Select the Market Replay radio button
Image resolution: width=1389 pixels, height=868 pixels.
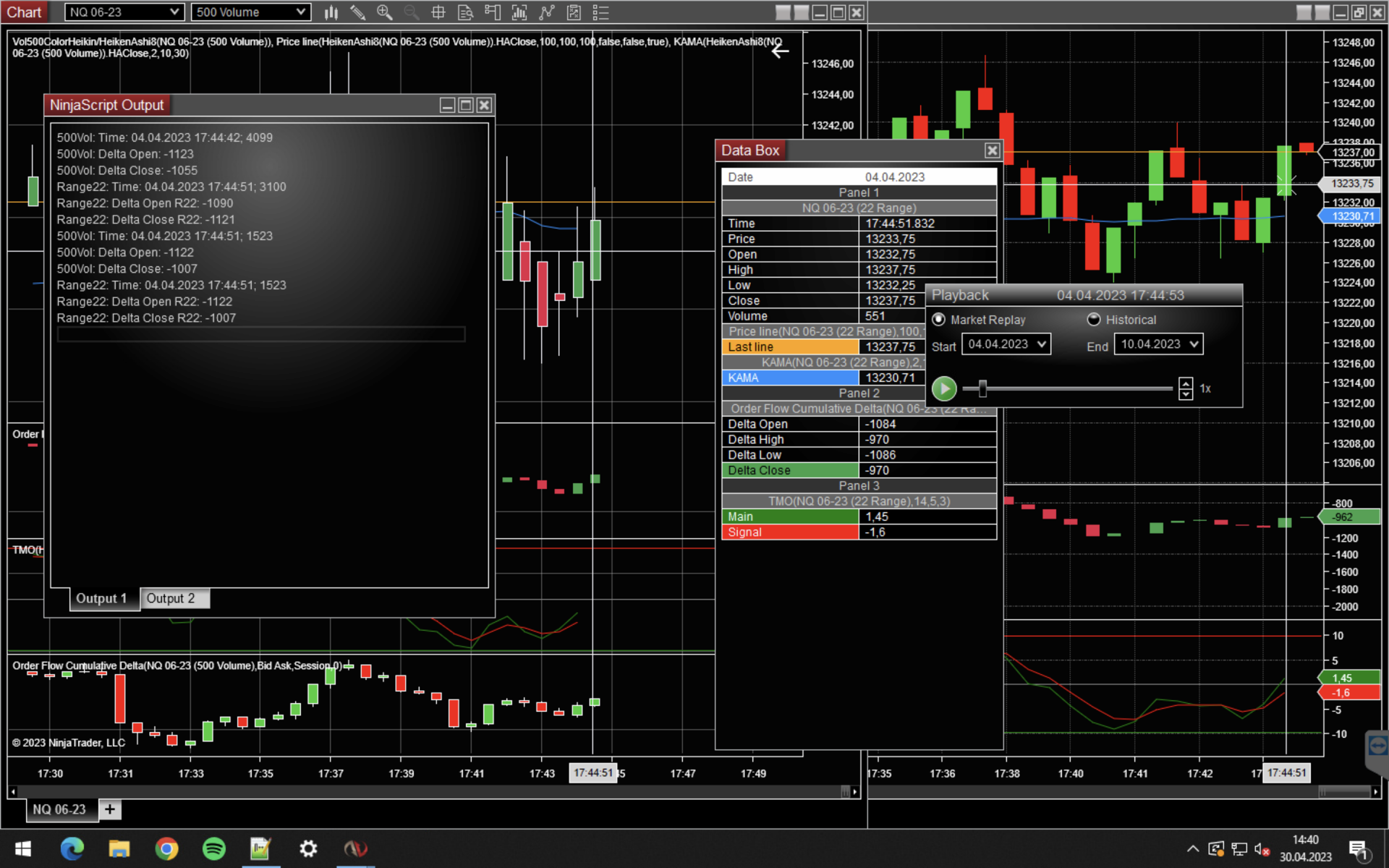pyautogui.click(x=939, y=319)
